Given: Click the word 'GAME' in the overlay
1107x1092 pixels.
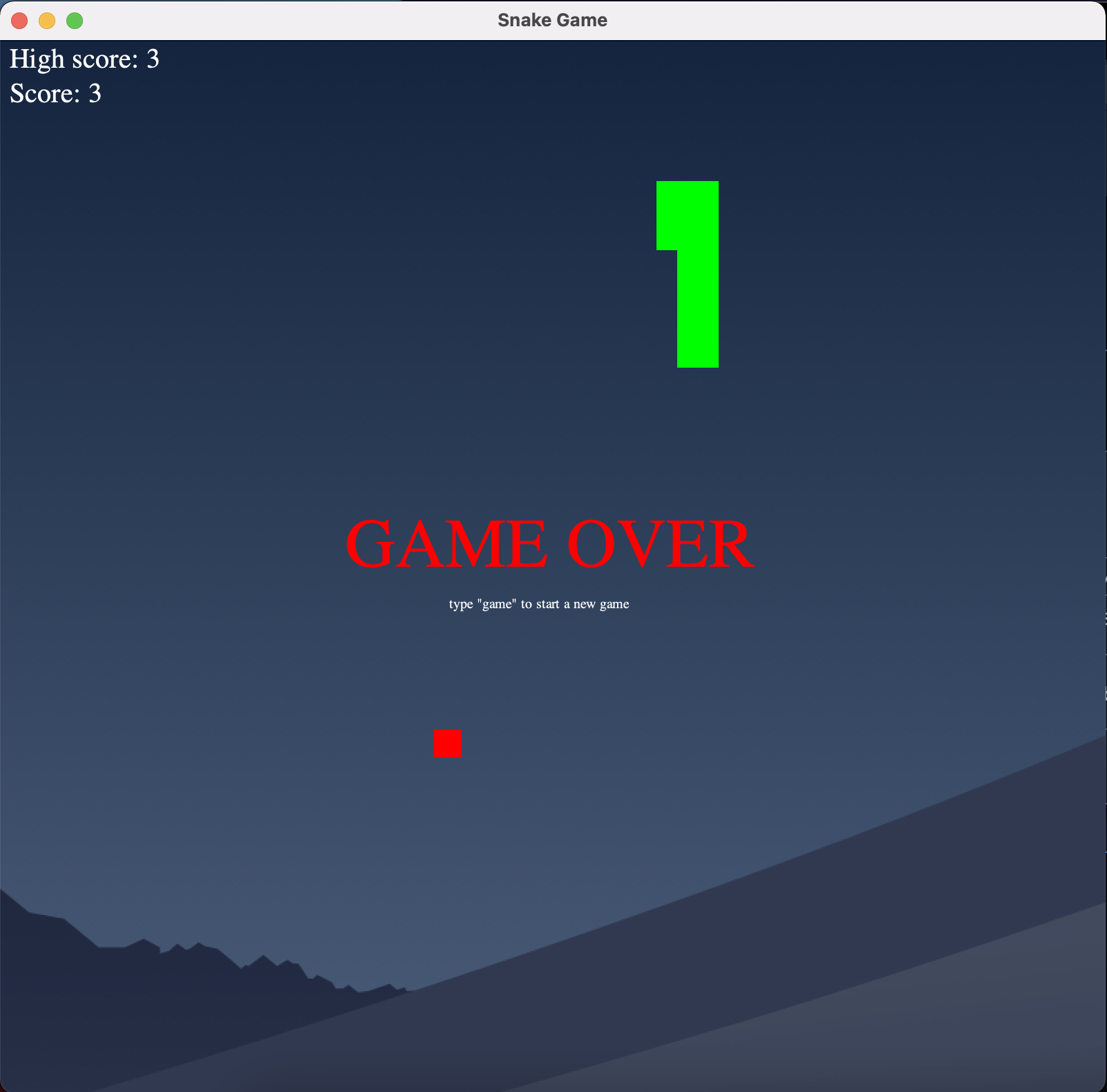Looking at the screenshot, I should click(446, 543).
